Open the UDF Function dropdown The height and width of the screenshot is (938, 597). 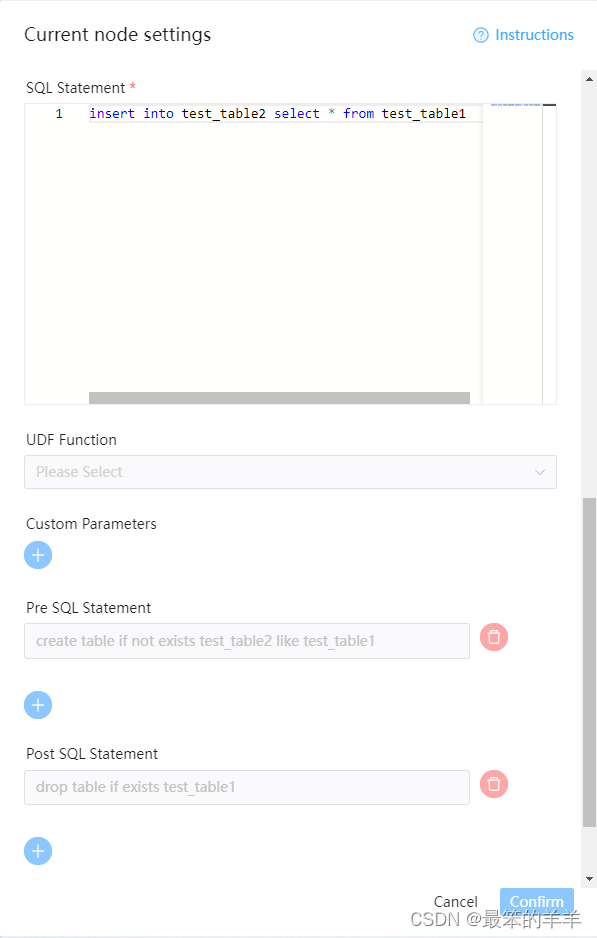click(290, 472)
